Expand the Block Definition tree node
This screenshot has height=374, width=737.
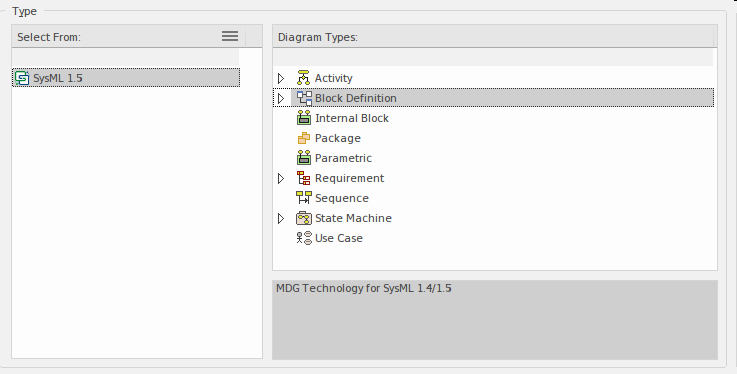[x=281, y=98]
